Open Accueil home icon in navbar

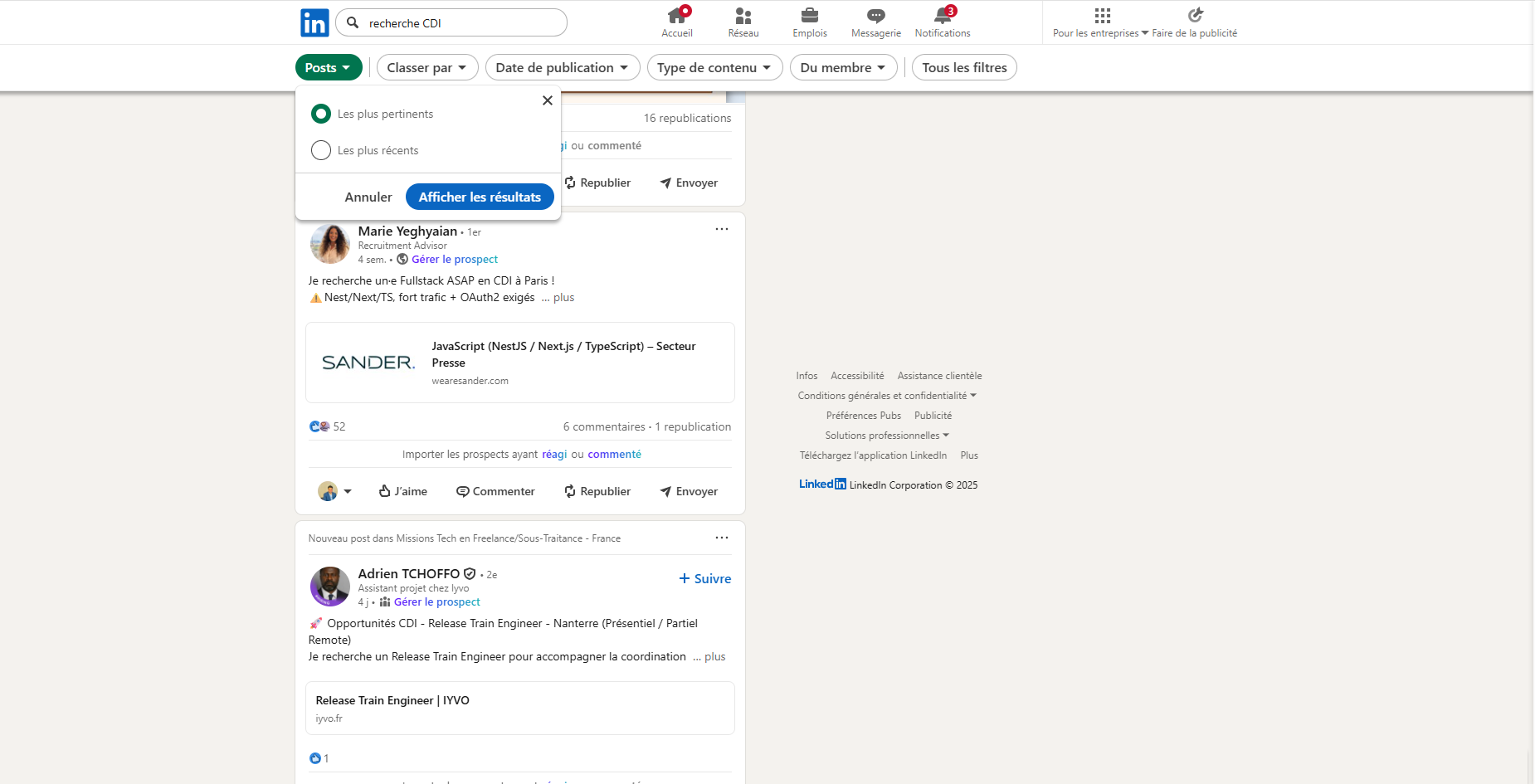tap(676, 16)
